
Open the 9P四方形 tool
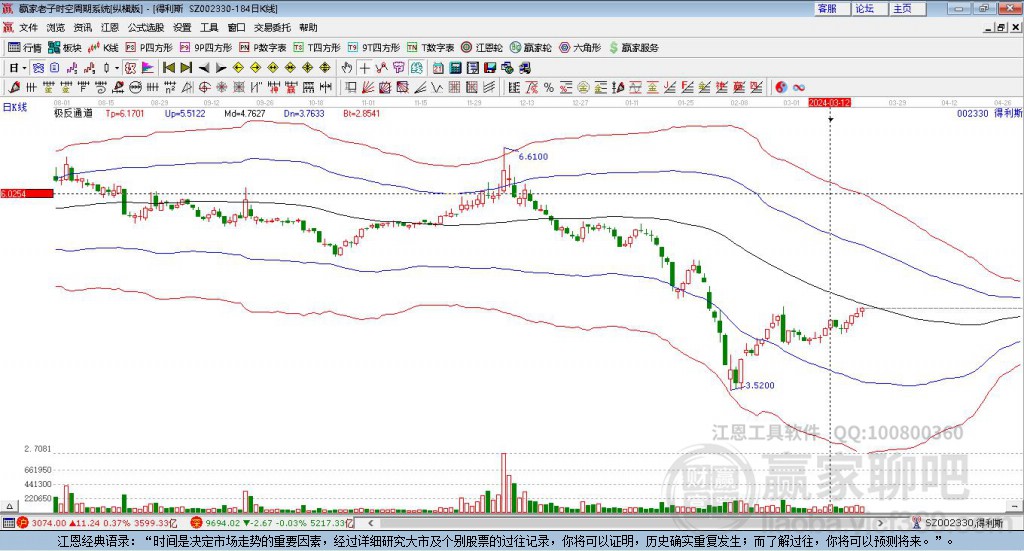tap(206, 48)
